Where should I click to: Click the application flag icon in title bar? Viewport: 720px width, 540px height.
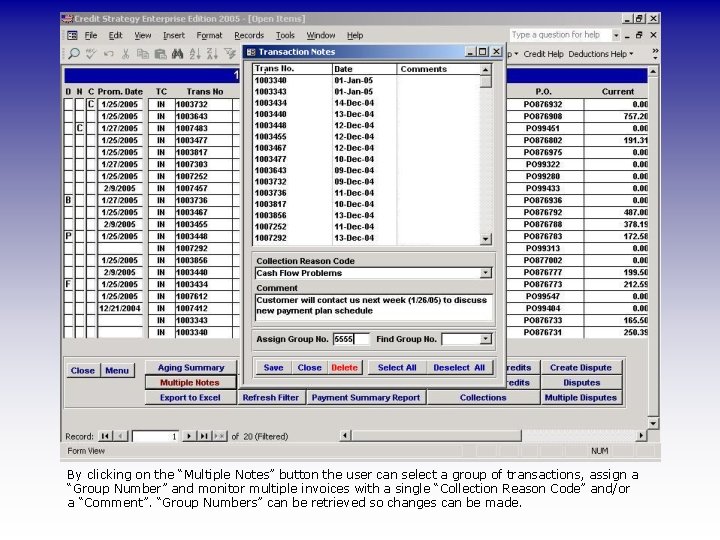[x=67, y=19]
